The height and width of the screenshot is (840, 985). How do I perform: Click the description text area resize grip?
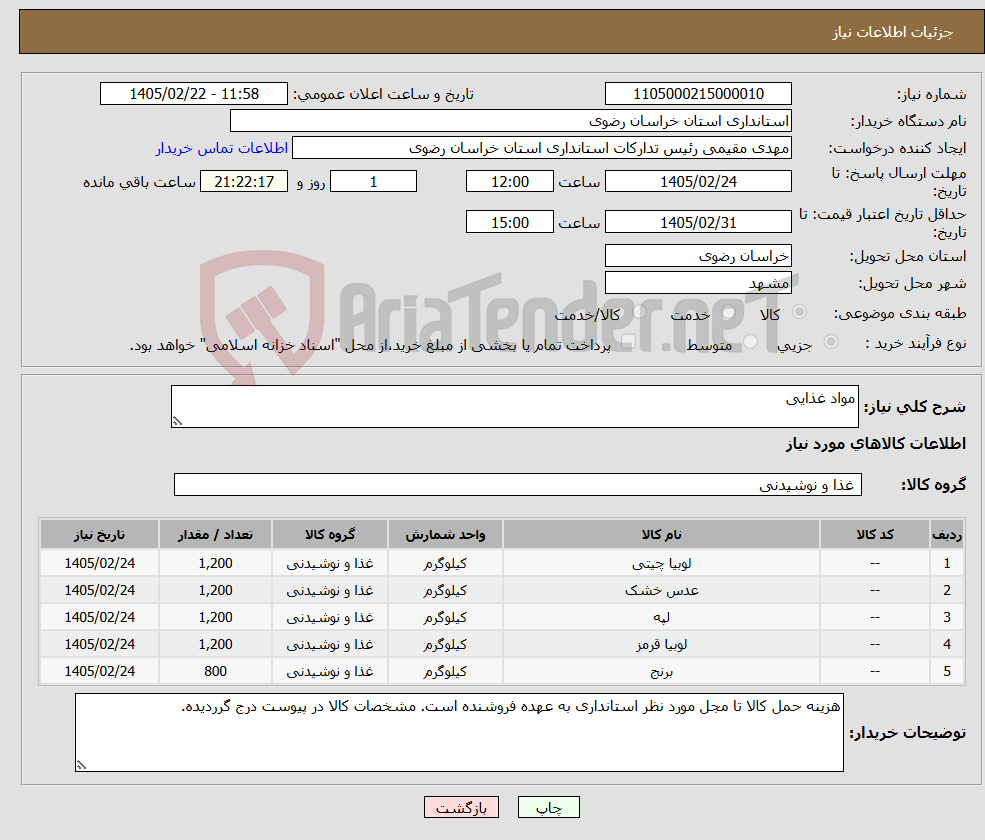pos(177,422)
